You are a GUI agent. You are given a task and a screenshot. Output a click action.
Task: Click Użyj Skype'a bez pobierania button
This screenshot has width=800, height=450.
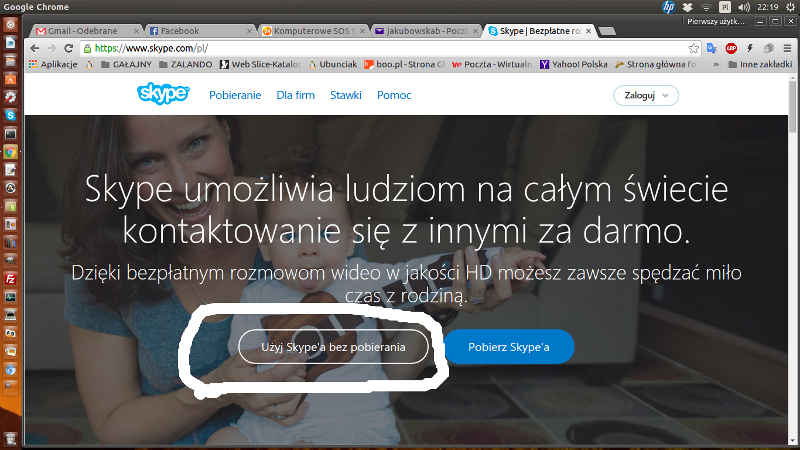click(334, 347)
